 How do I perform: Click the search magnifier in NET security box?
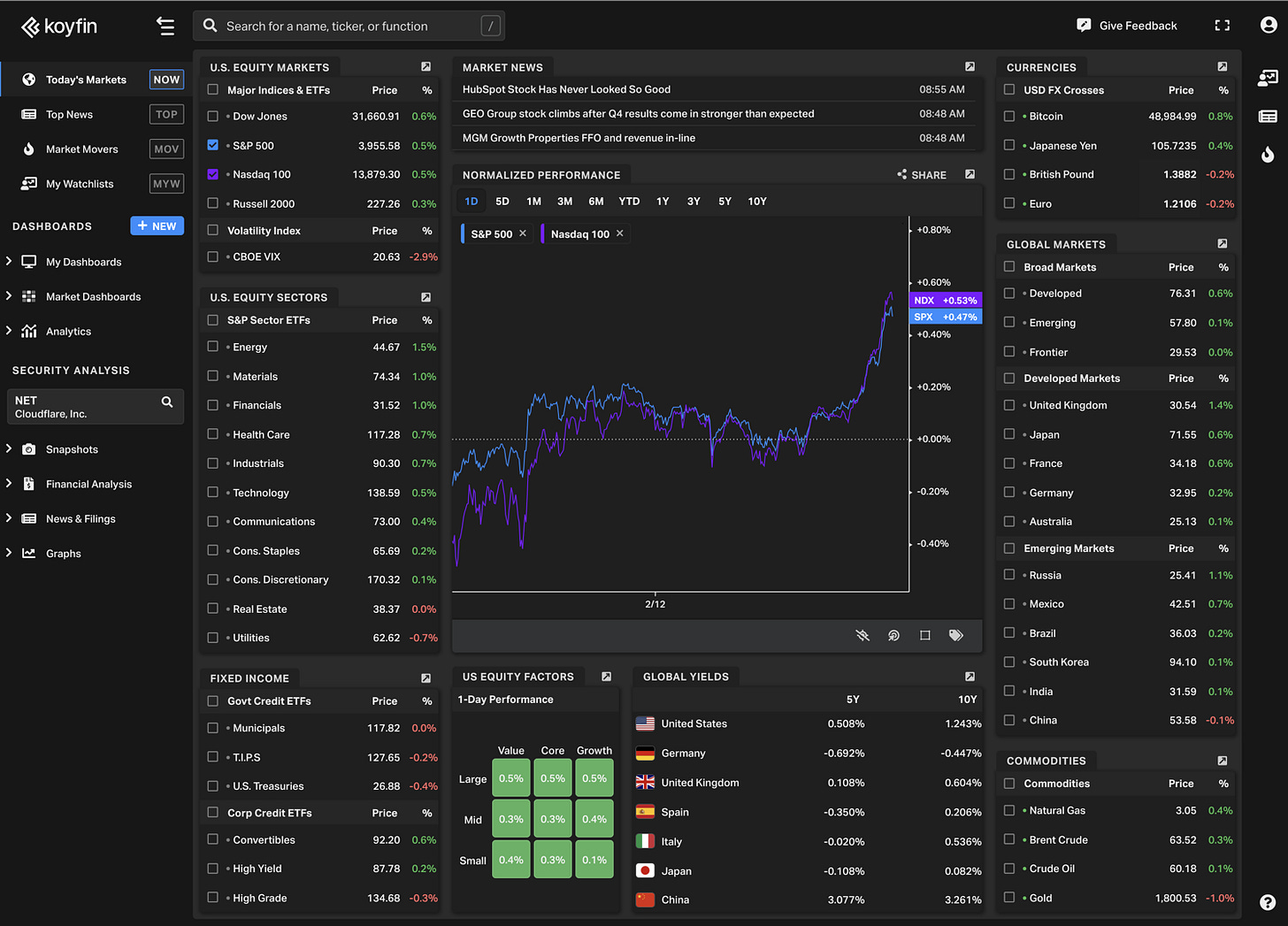(167, 402)
